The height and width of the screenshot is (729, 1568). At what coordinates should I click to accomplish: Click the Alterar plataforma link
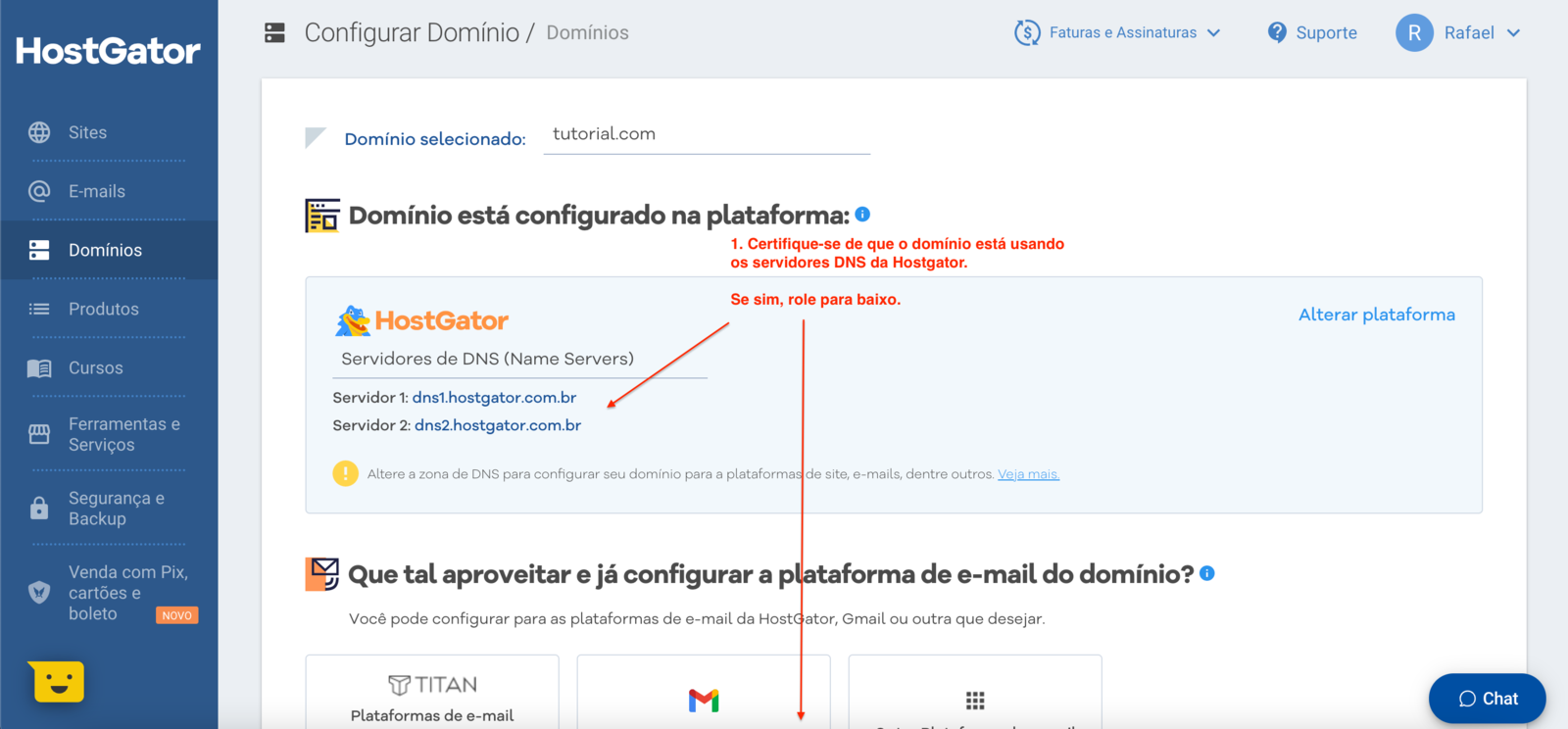coord(1377,315)
